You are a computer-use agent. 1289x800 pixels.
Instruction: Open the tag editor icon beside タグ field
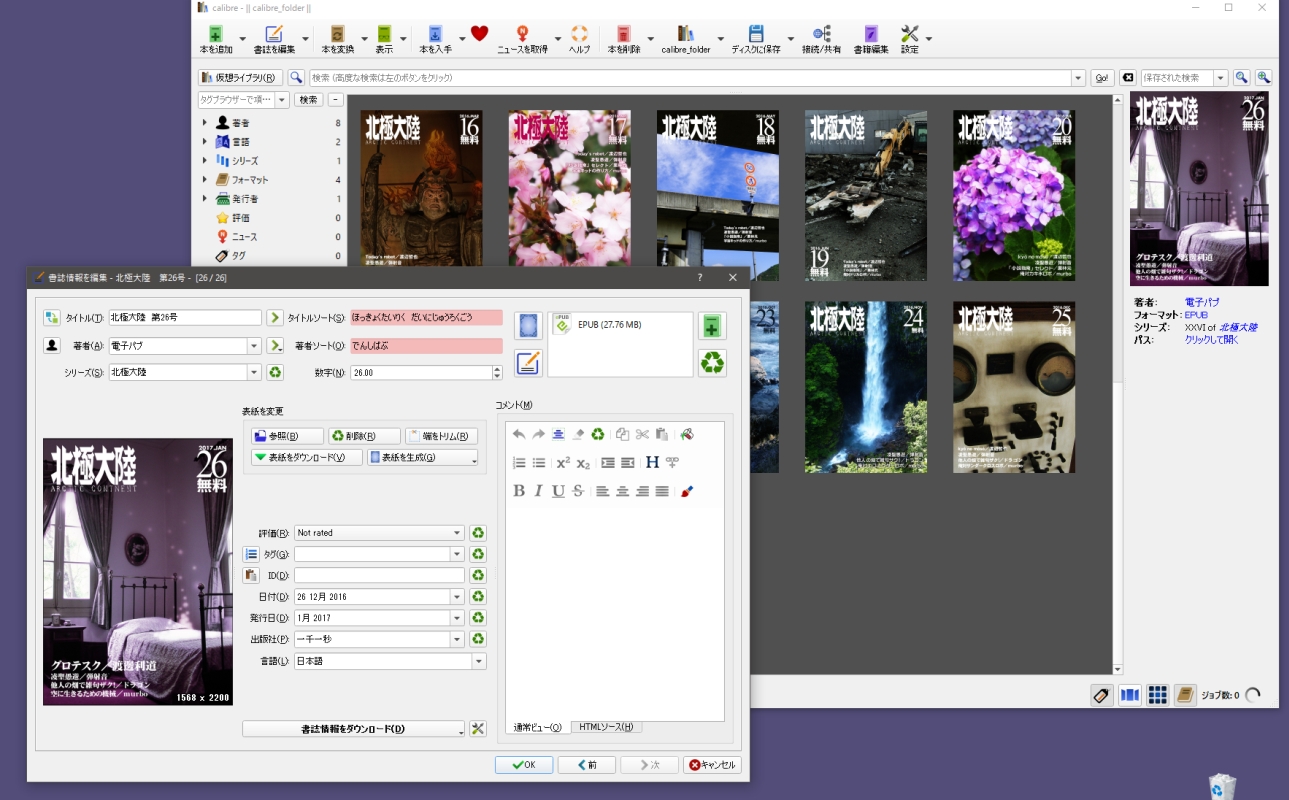click(252, 555)
